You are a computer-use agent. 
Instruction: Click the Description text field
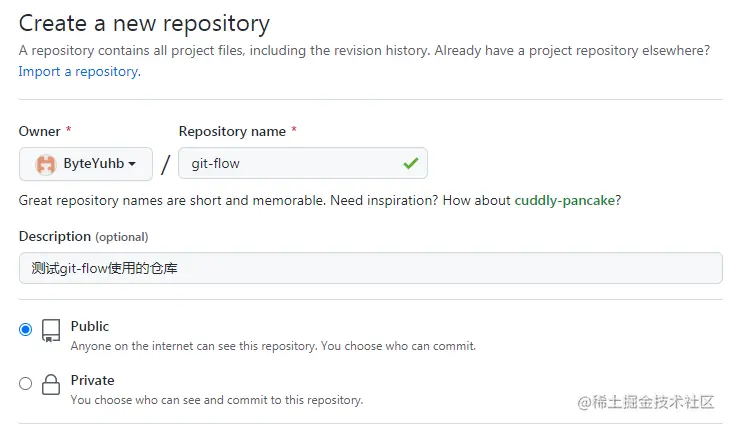(370, 268)
